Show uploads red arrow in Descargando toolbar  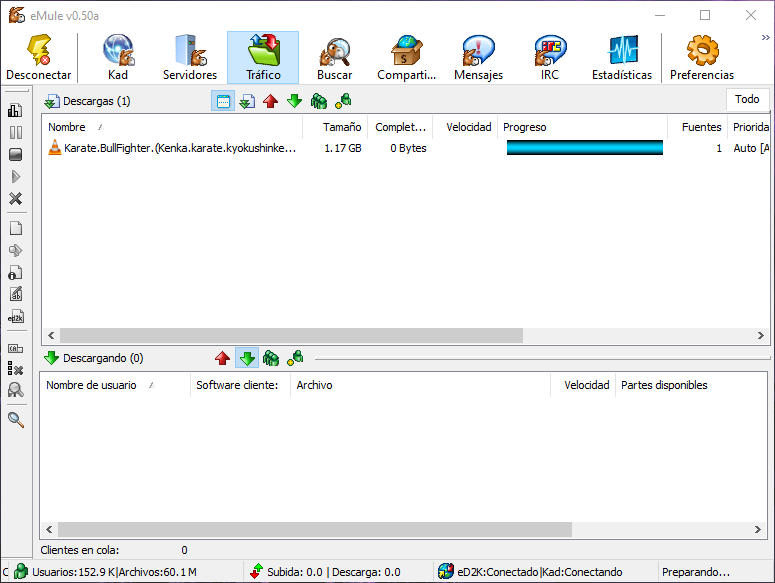(x=223, y=358)
